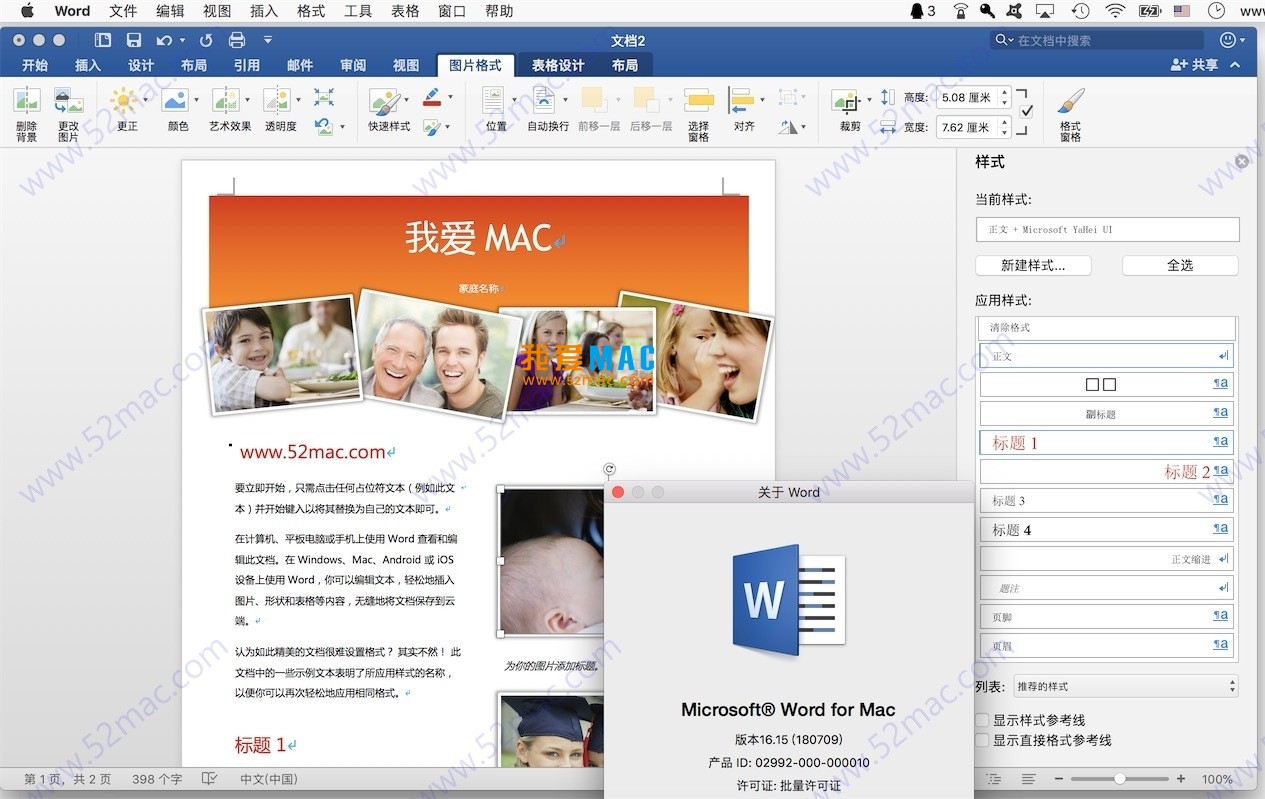Click the smiley feedback icon
The height and width of the screenshot is (799, 1265).
1228,40
